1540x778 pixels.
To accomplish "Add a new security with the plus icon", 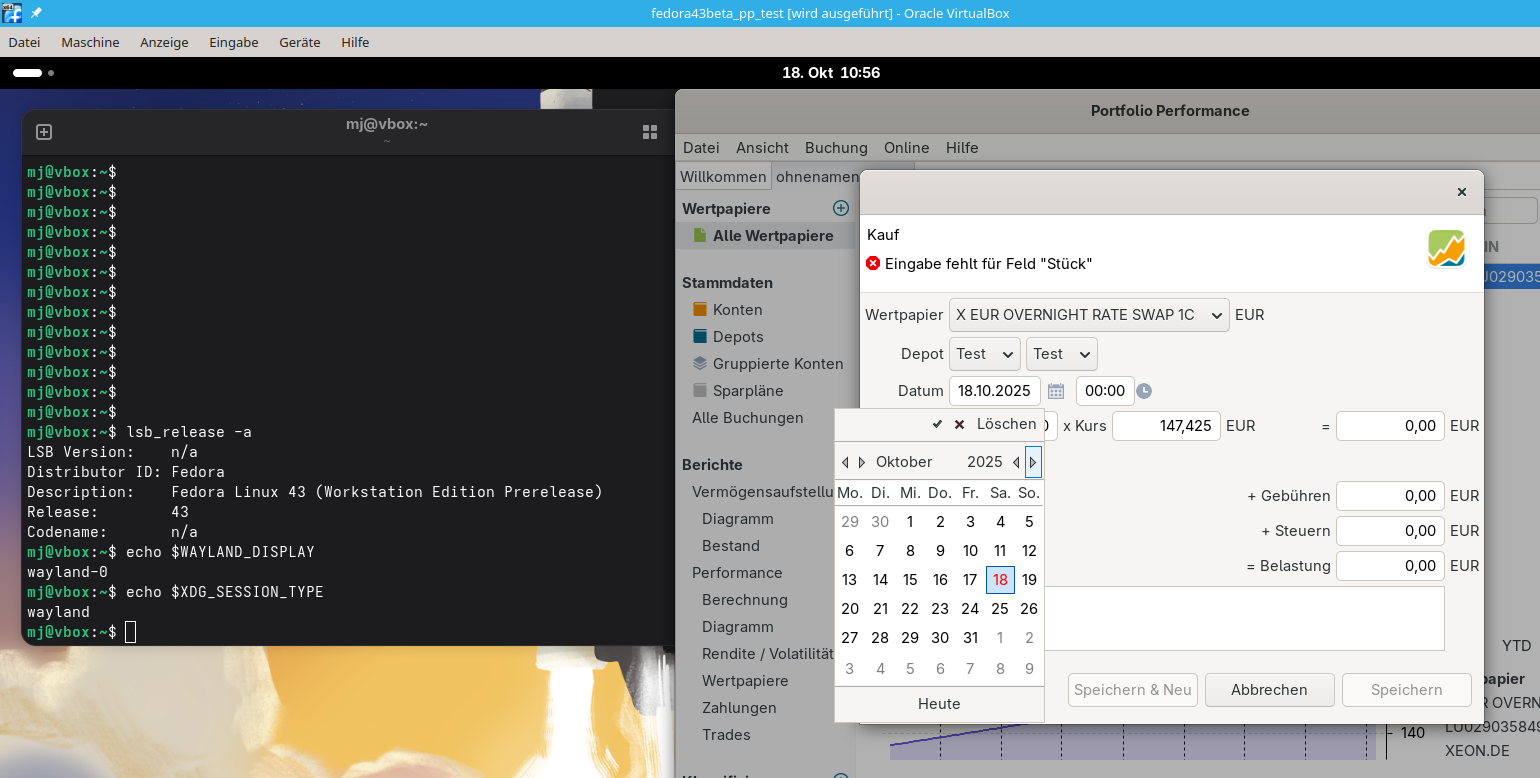I will (x=841, y=208).
